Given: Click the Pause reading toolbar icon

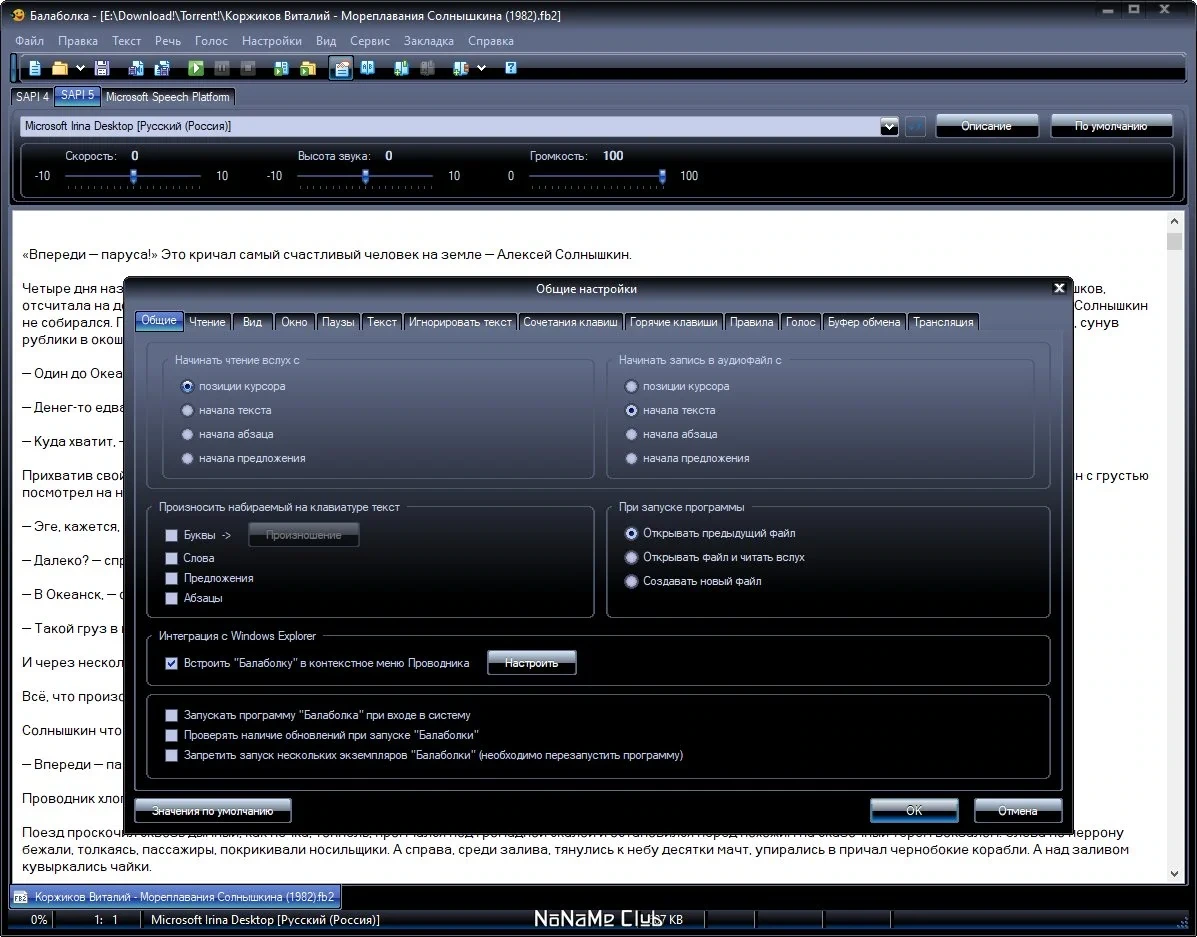Looking at the screenshot, I should tap(221, 69).
